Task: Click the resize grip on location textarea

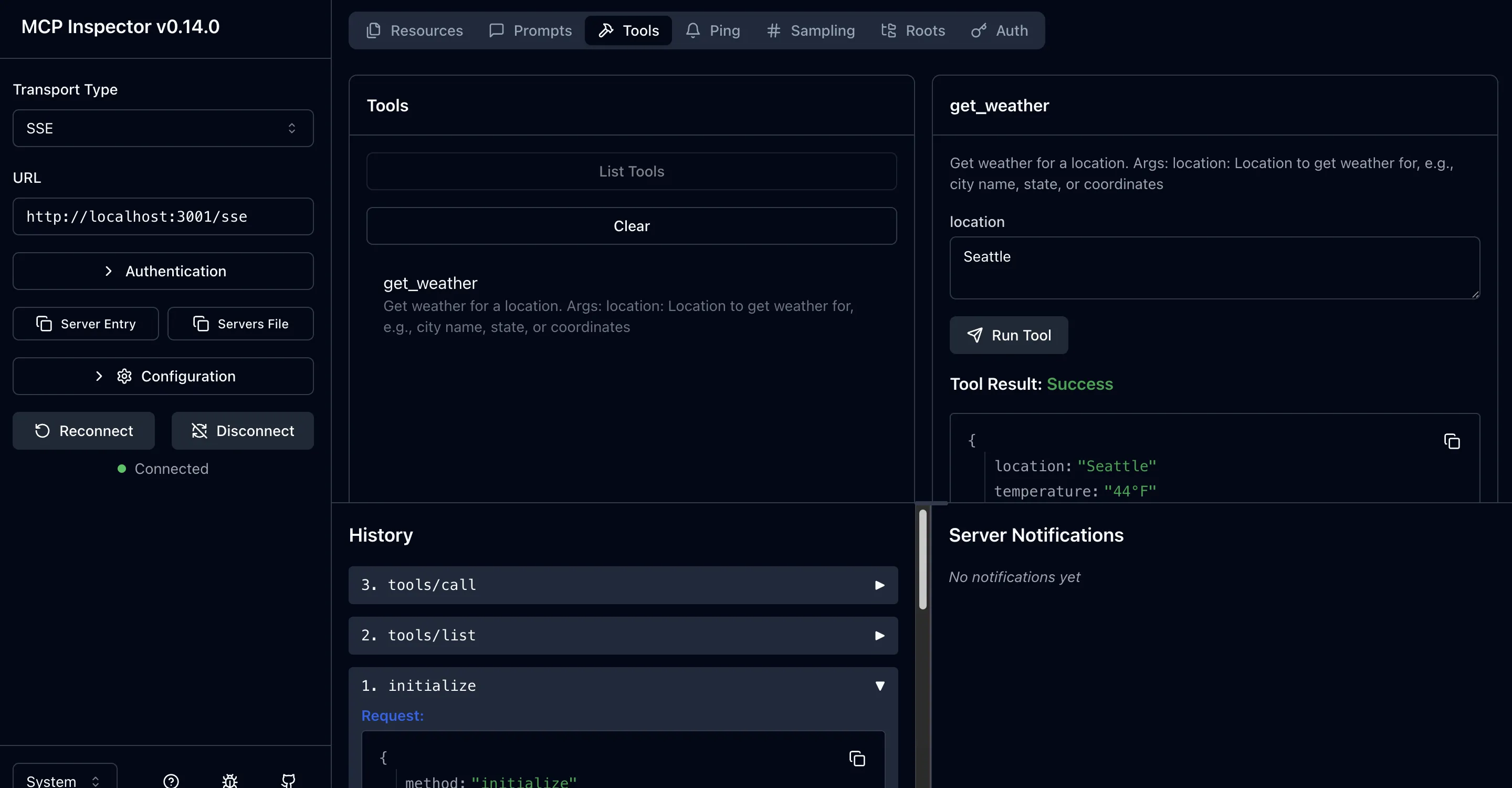Action: click(1475, 294)
